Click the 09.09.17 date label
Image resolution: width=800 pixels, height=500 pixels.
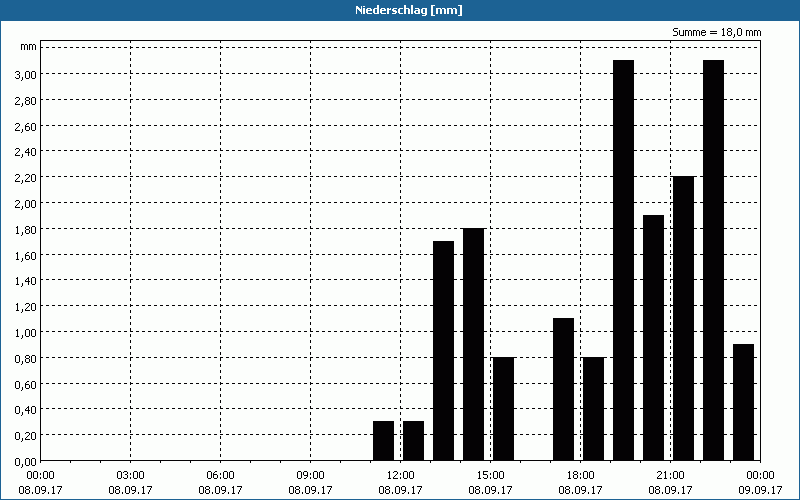click(x=760, y=490)
